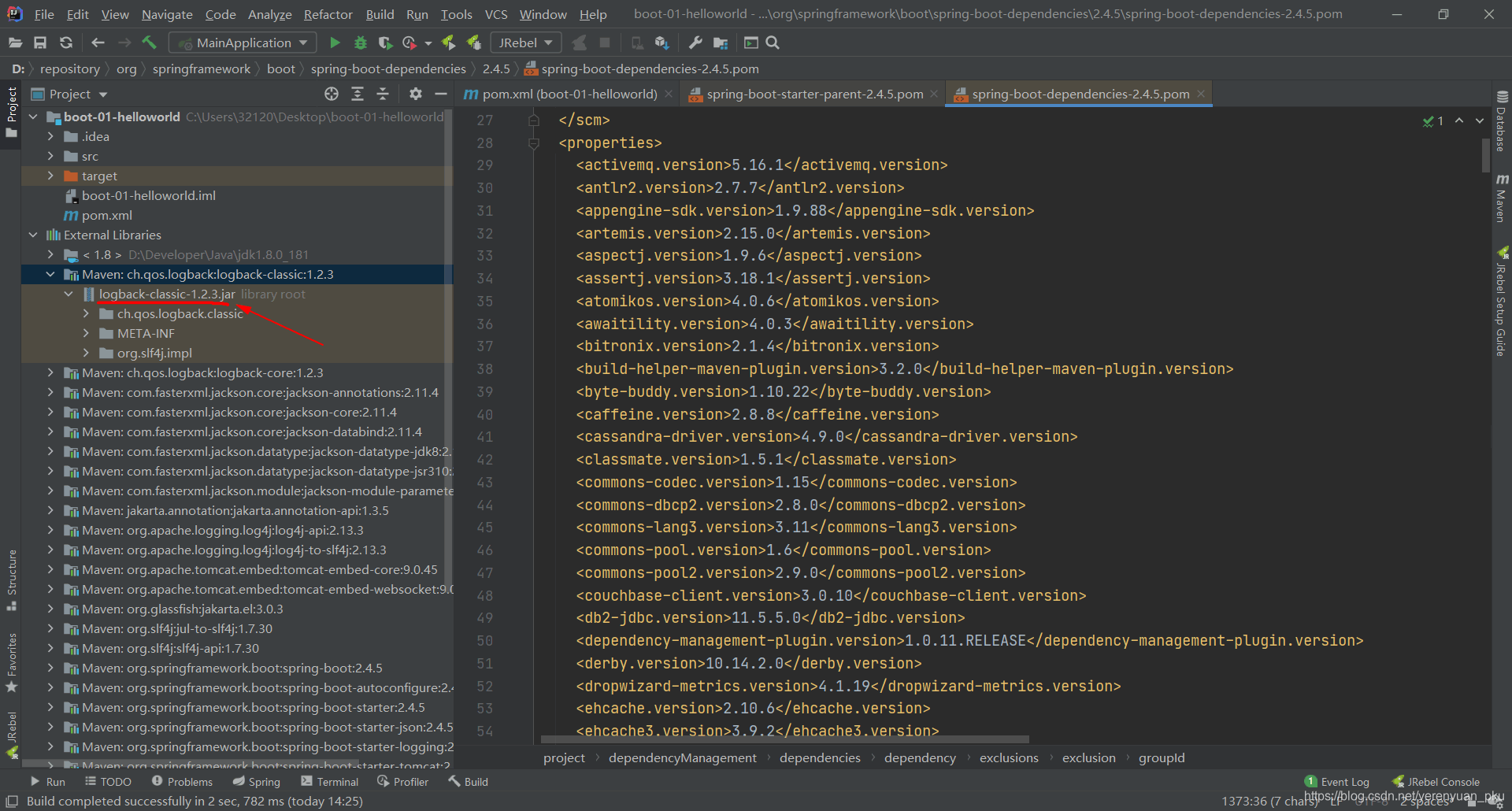
Task: Open the Refactor menu
Action: (x=328, y=14)
